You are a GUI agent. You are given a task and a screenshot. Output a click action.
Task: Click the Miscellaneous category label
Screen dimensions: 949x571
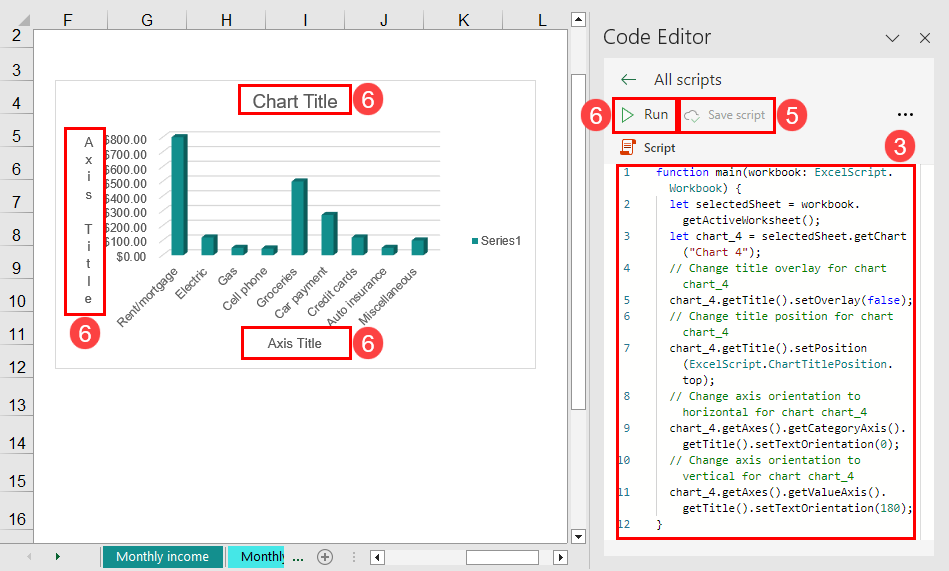tap(388, 296)
